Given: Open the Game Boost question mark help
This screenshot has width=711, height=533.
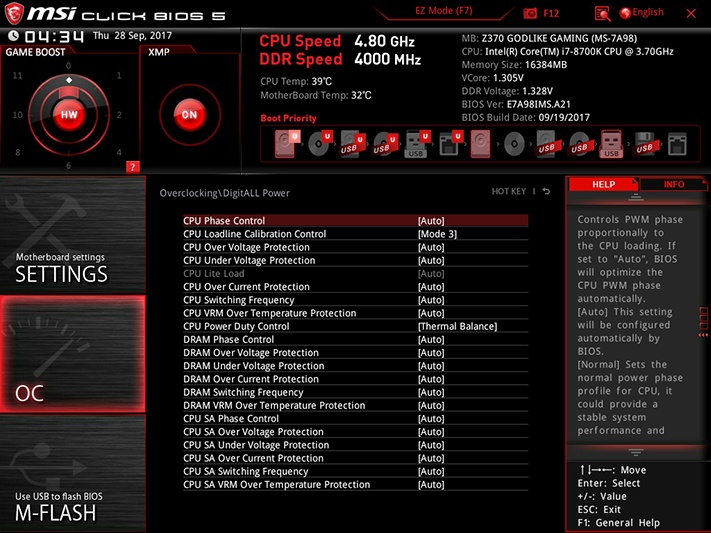Looking at the screenshot, I should coord(132,167).
